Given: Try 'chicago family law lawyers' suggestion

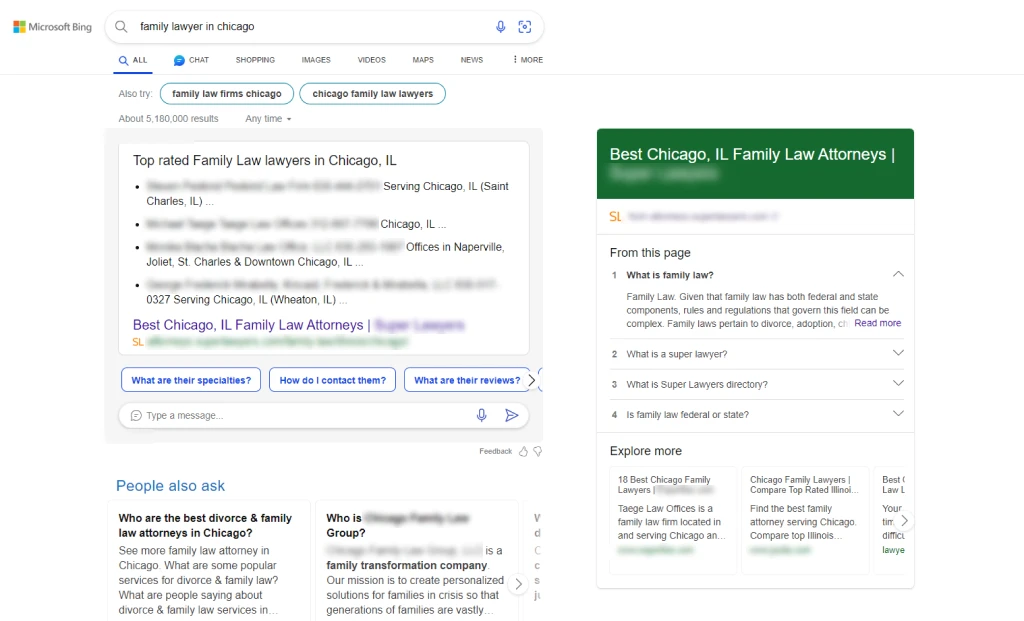Looking at the screenshot, I should (x=372, y=93).
